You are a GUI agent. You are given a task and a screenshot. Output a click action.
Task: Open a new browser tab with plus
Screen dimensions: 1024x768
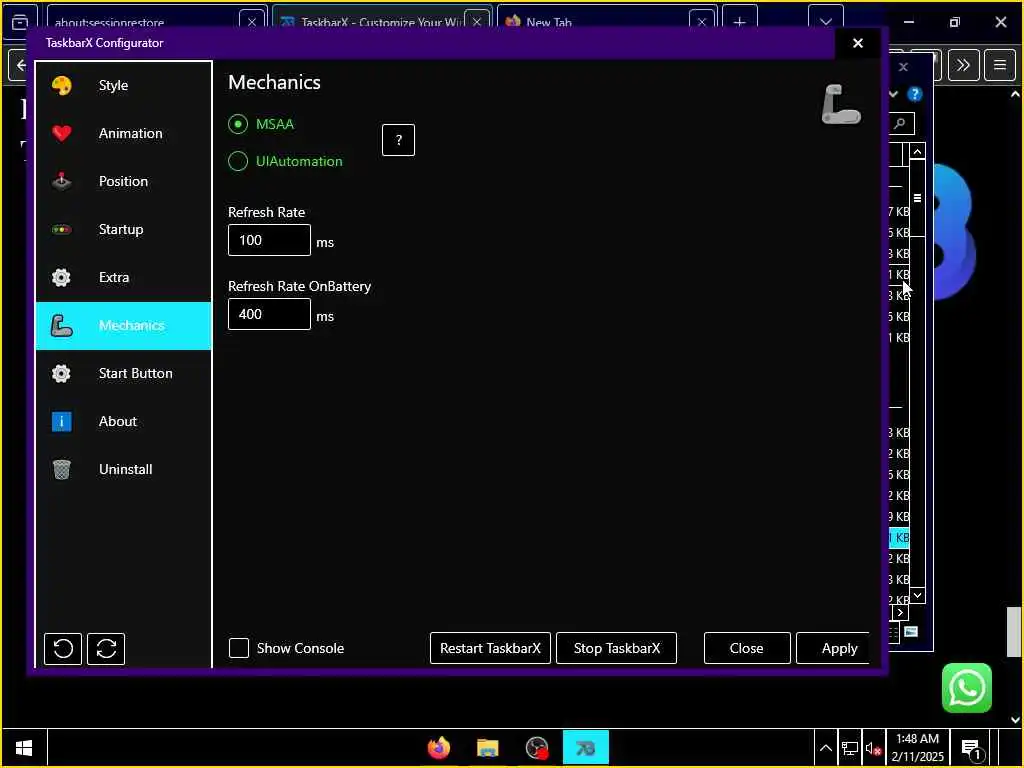coord(740,21)
